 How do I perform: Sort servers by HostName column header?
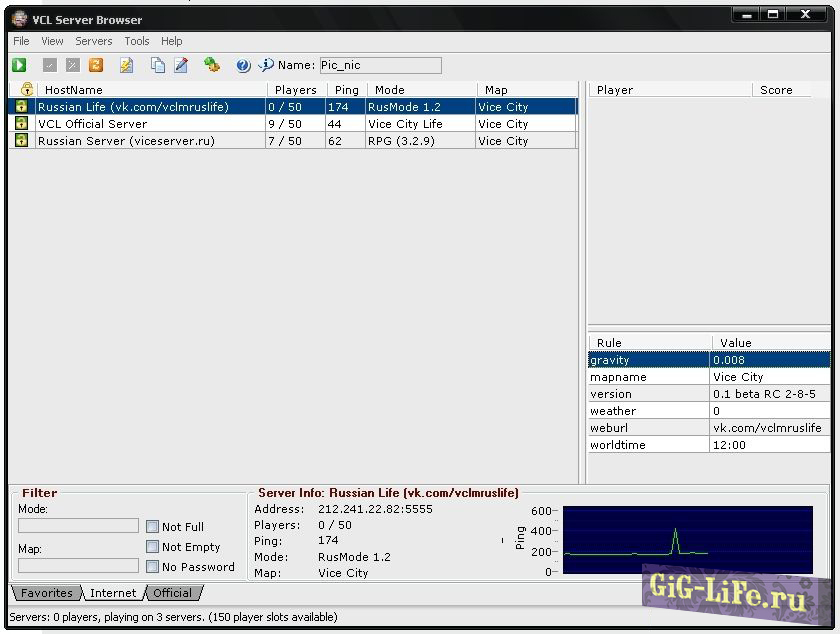[x=150, y=90]
